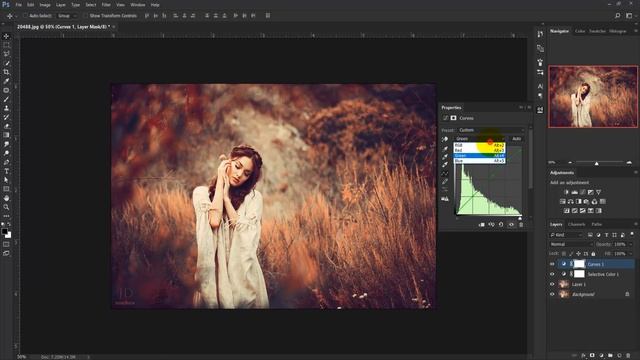This screenshot has height=360, width=640.
Task: View previous state icon in Properties panel
Action: (x=491, y=224)
